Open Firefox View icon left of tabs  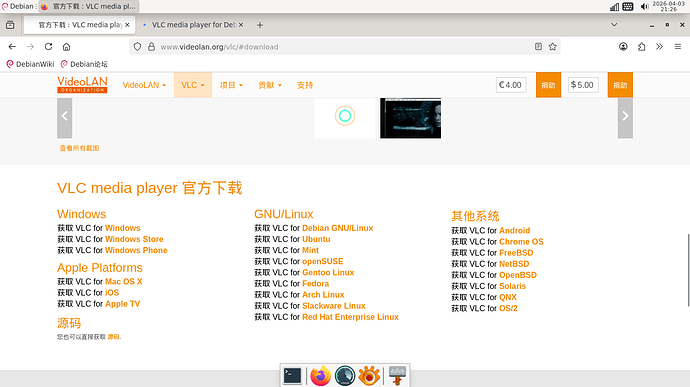point(10,25)
